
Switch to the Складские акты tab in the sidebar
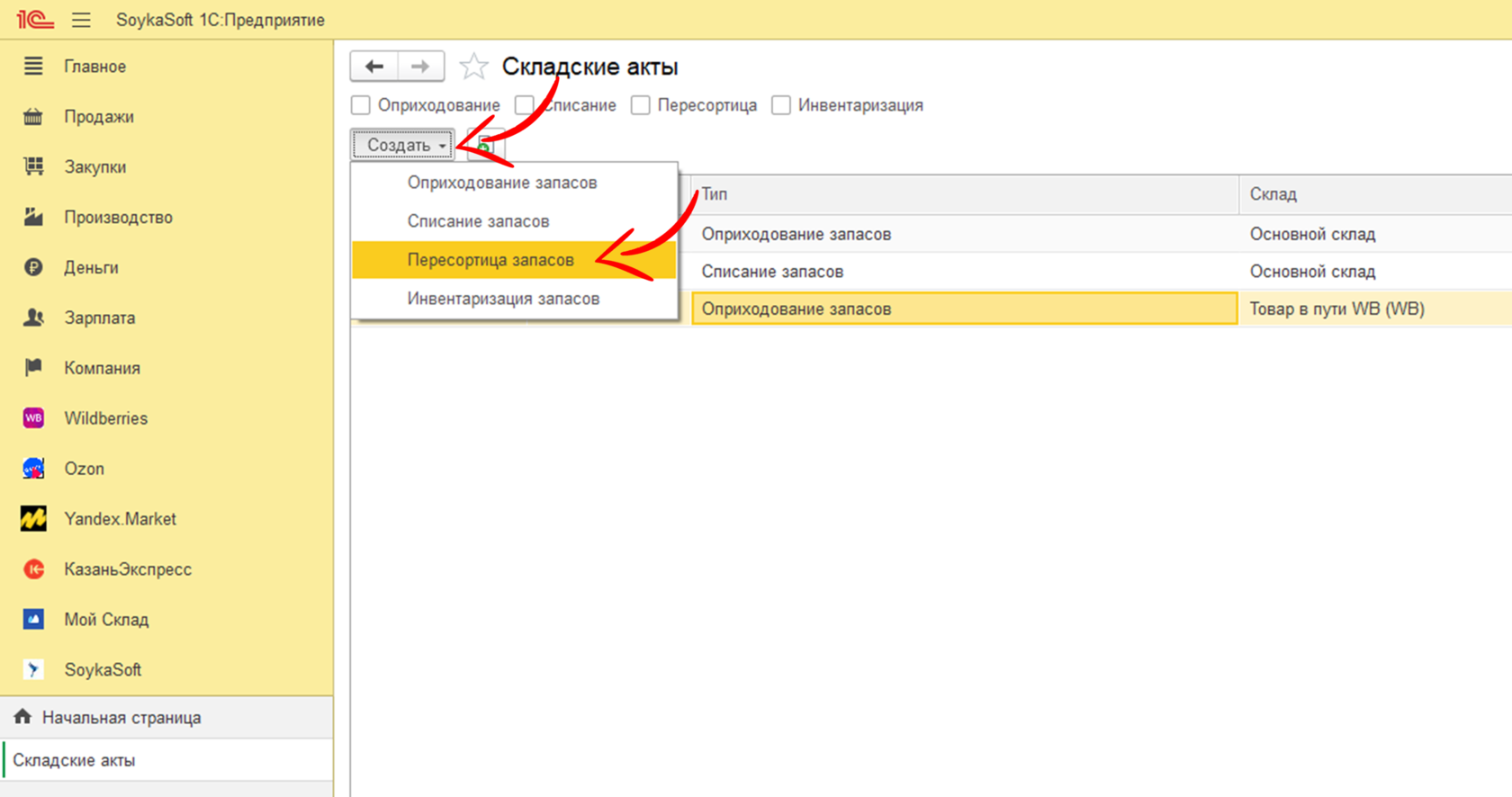click(x=166, y=760)
